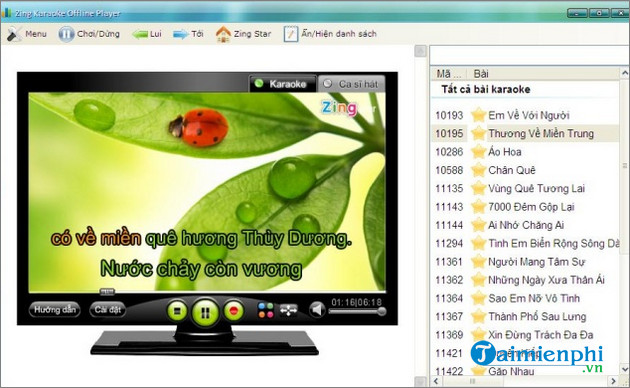Click star icon for Người Mang Tâm Sự
630x388 pixels.
point(478,262)
